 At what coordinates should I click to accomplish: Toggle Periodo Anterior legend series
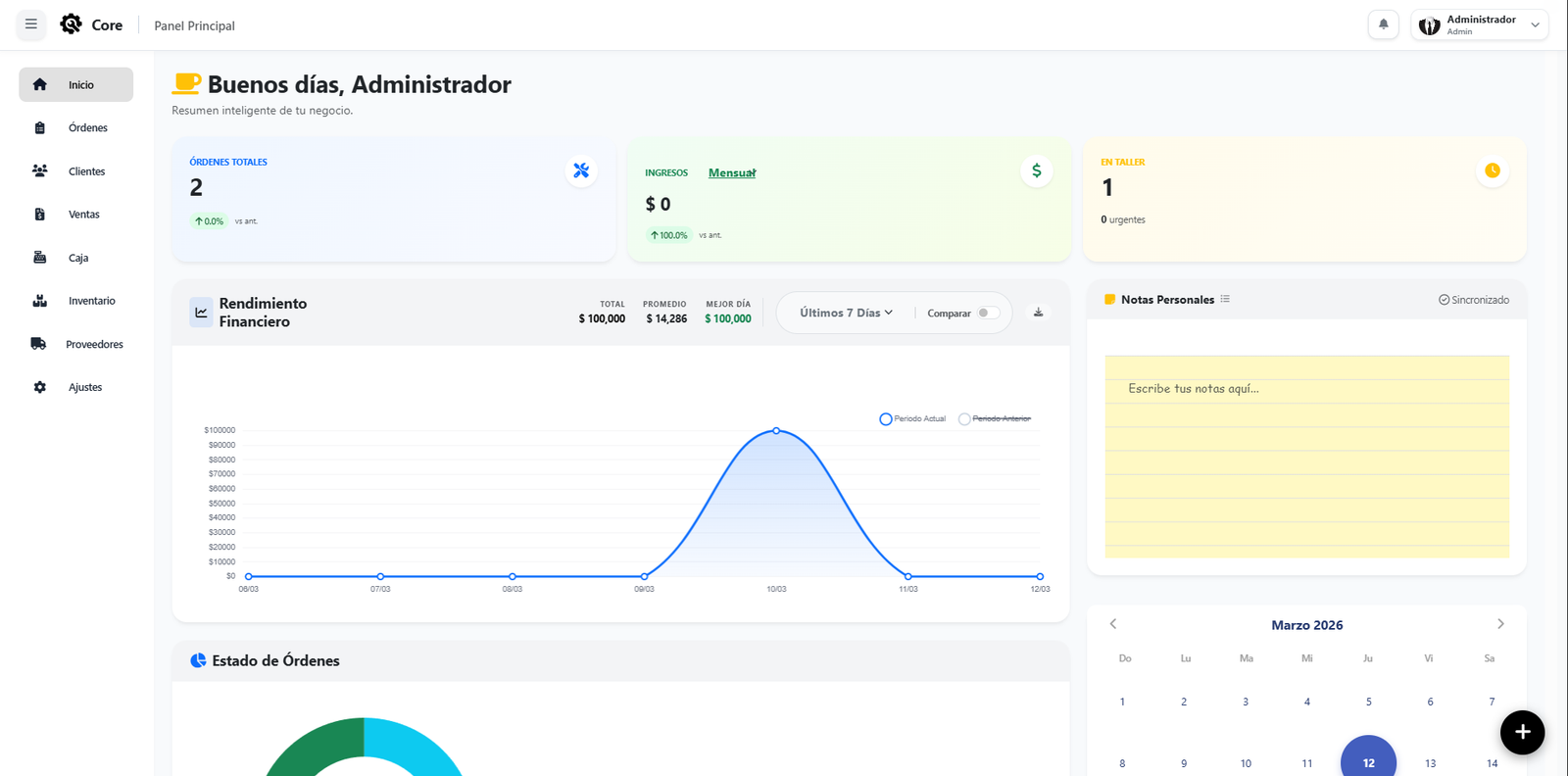995,419
